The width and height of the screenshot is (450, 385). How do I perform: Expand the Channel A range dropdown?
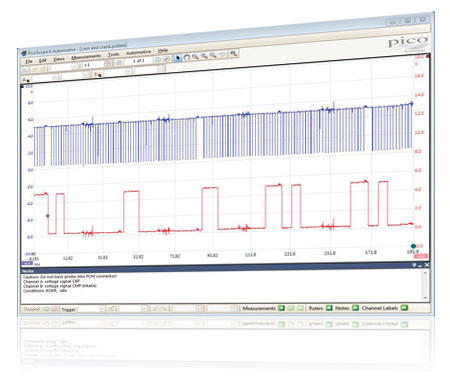click(55, 77)
